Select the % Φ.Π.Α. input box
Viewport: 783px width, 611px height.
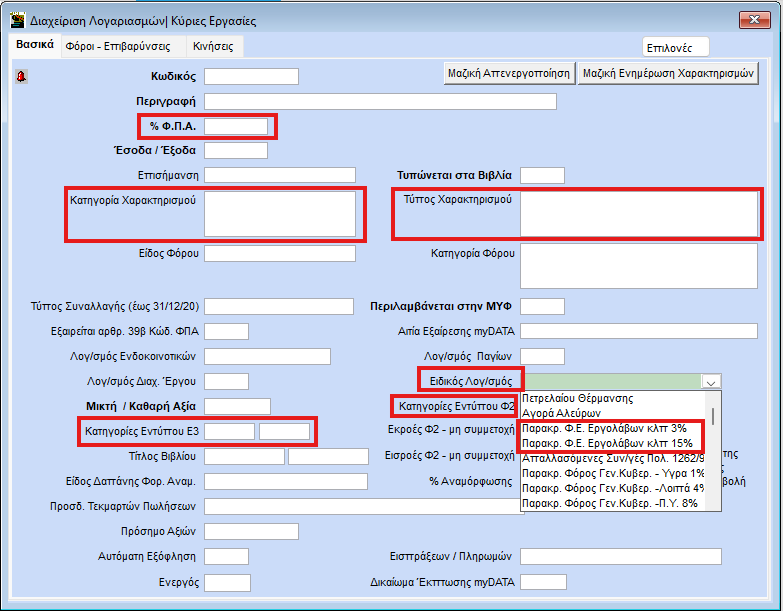236,126
